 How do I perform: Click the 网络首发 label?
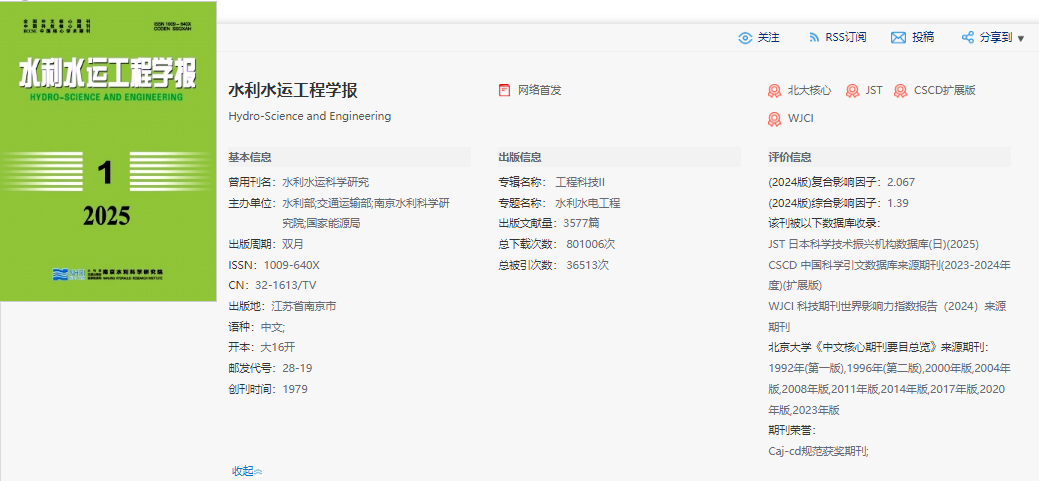[539, 90]
